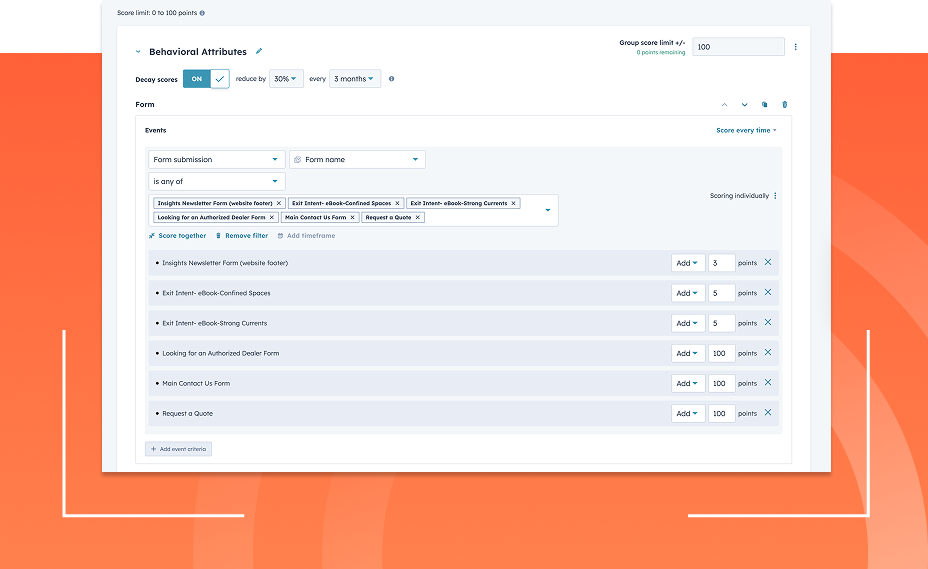Screen dimensions: 928x569
Task: Delete Request a Quote score row
Action: pos(768,413)
